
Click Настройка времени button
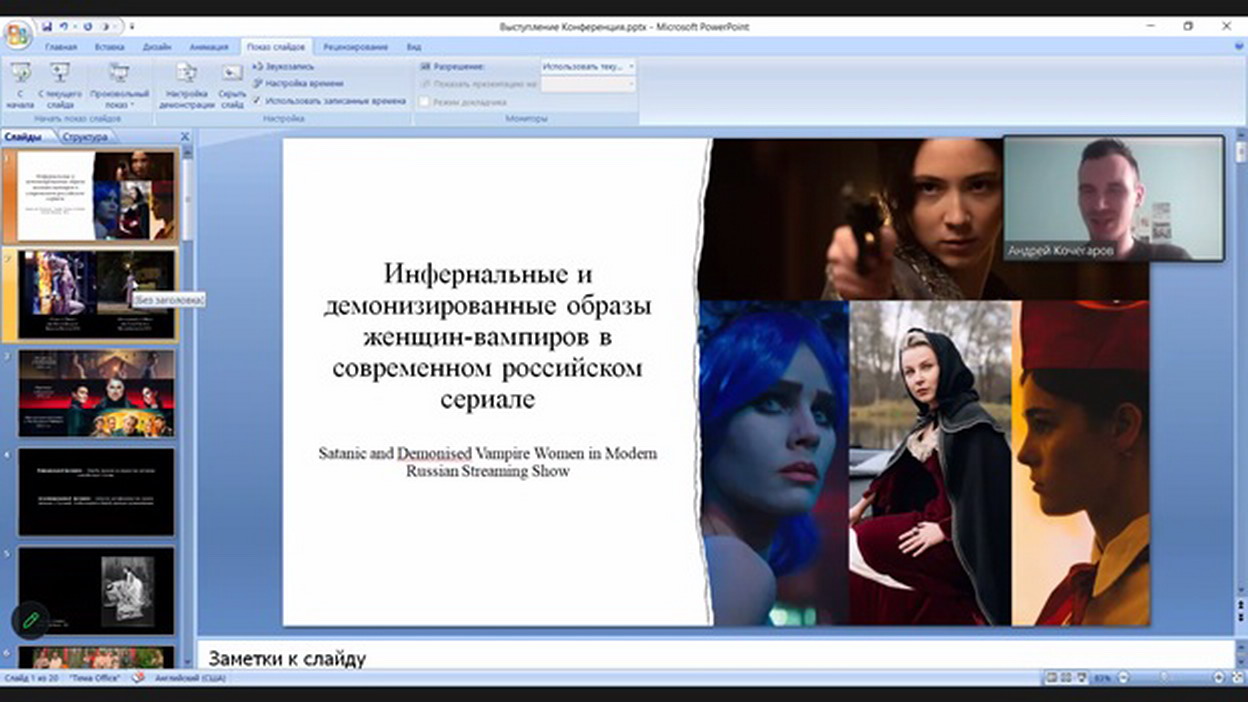point(298,84)
